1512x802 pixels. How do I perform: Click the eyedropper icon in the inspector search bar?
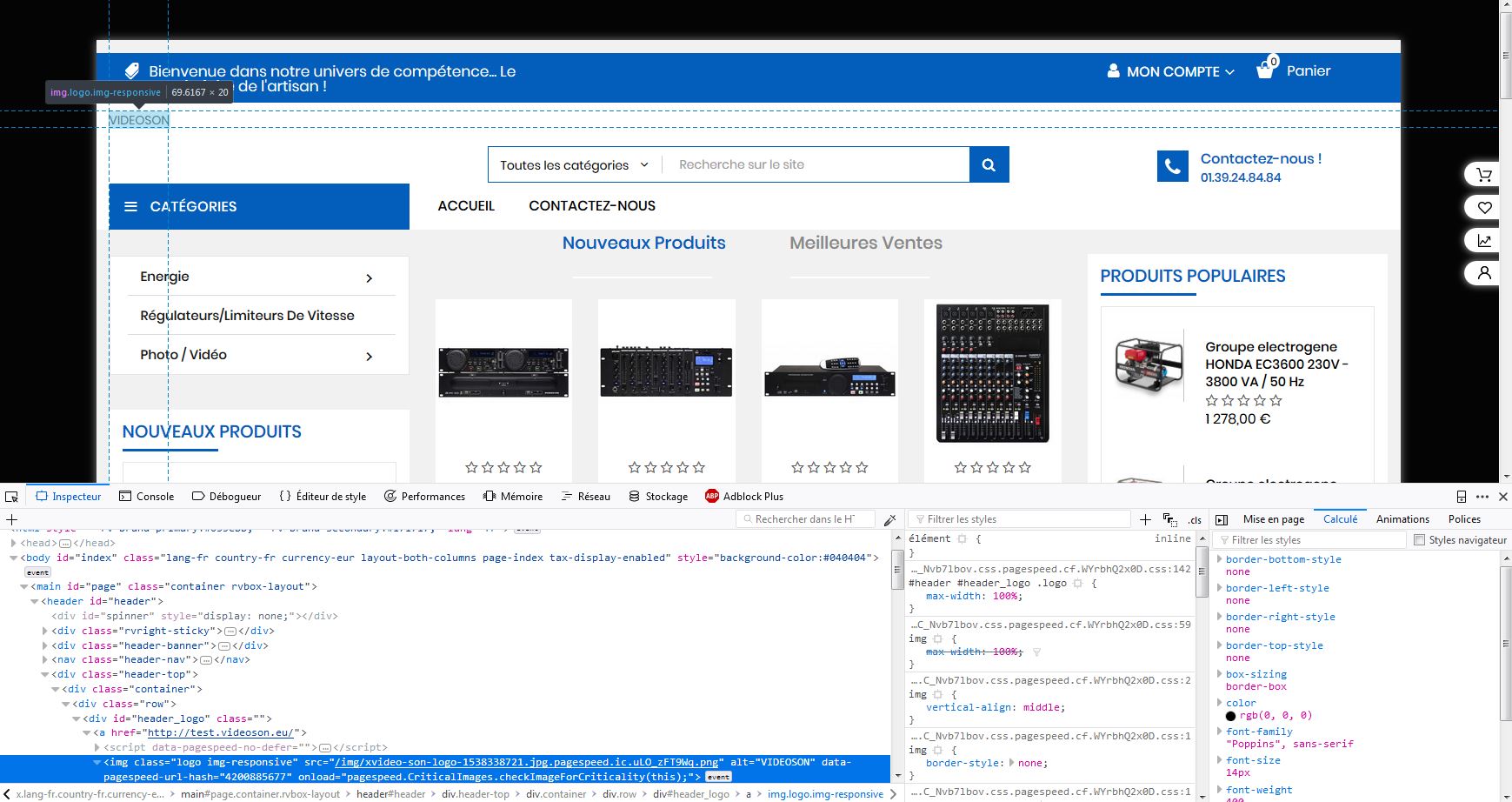889,519
